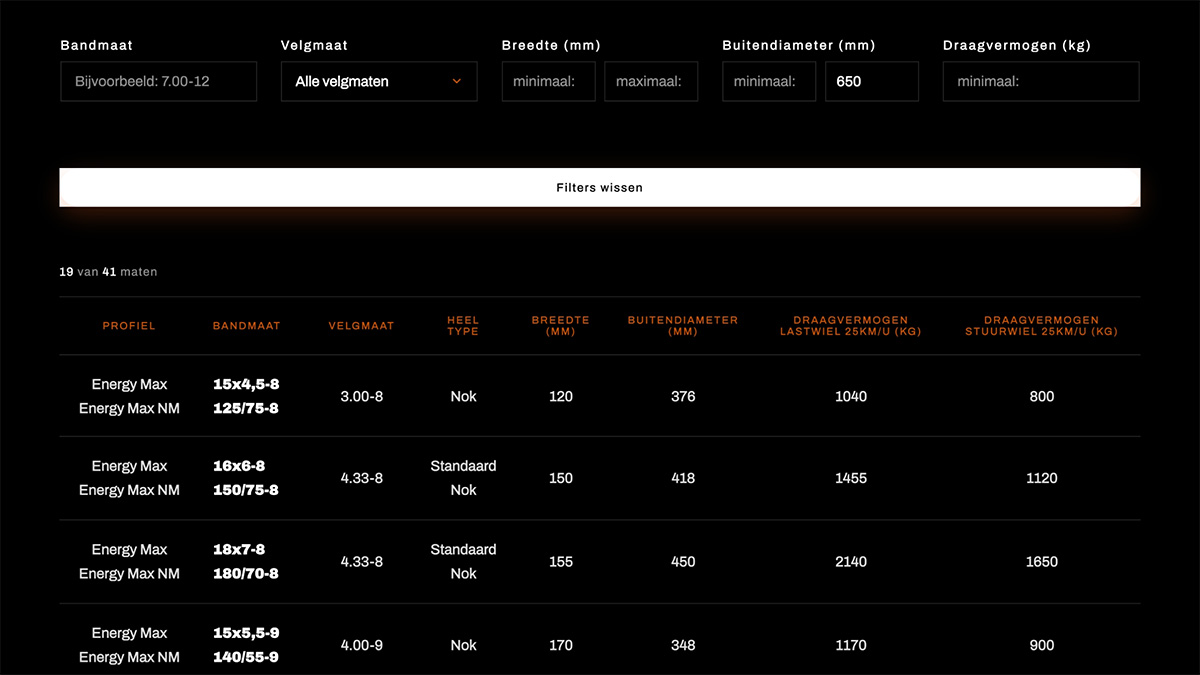
Task: Click the BREEDTE (MM) column header
Action: coord(561,326)
